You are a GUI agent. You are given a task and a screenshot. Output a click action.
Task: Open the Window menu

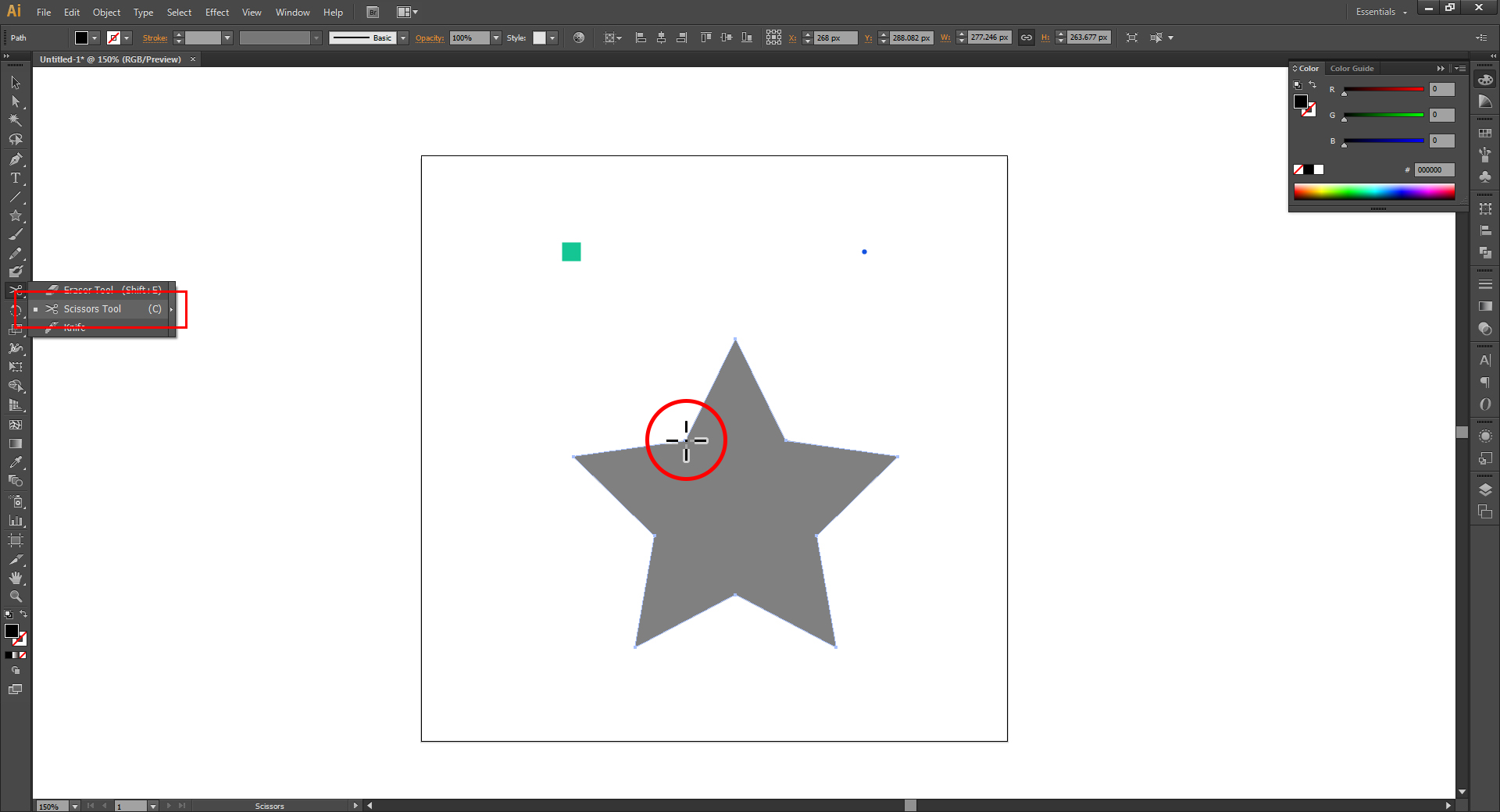pyautogui.click(x=293, y=12)
